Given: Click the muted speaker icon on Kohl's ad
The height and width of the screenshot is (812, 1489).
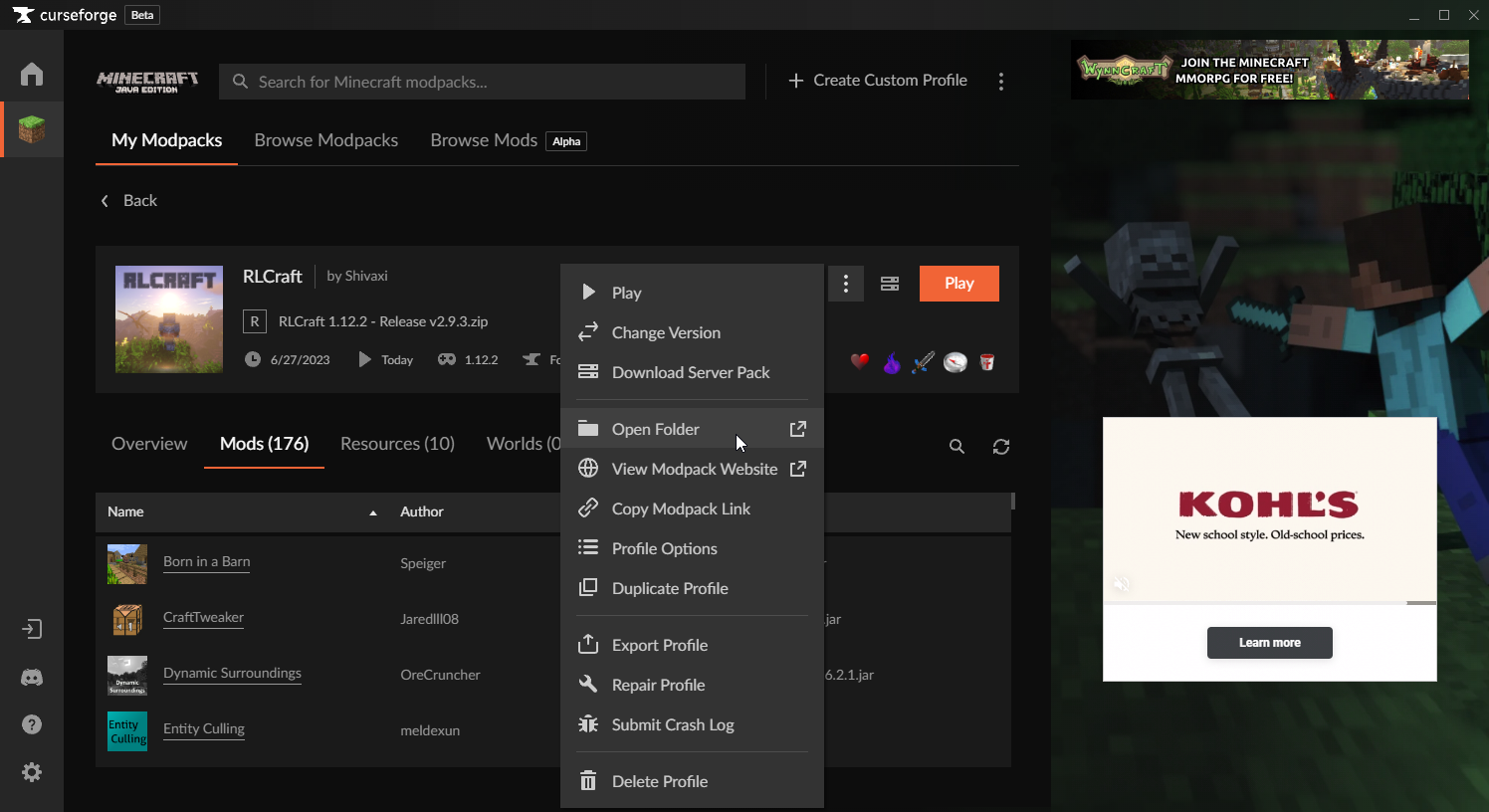Looking at the screenshot, I should [x=1121, y=584].
